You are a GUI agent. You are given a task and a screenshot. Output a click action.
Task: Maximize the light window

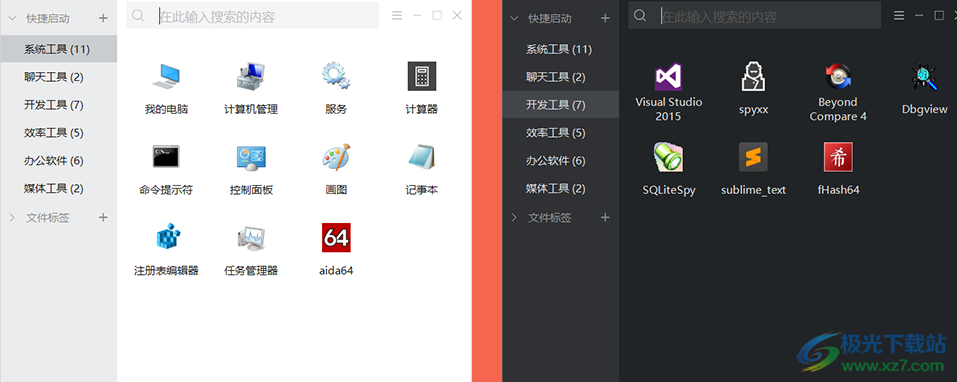[x=437, y=16]
